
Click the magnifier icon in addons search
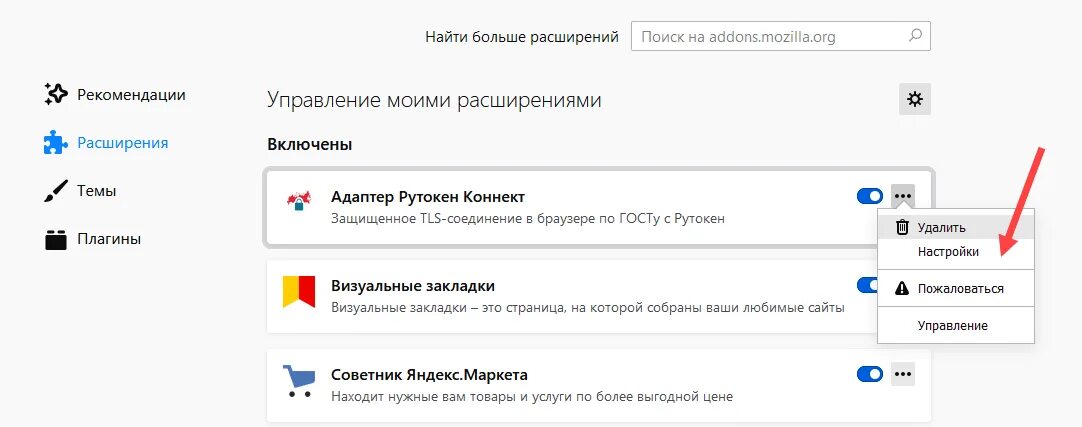click(x=915, y=36)
